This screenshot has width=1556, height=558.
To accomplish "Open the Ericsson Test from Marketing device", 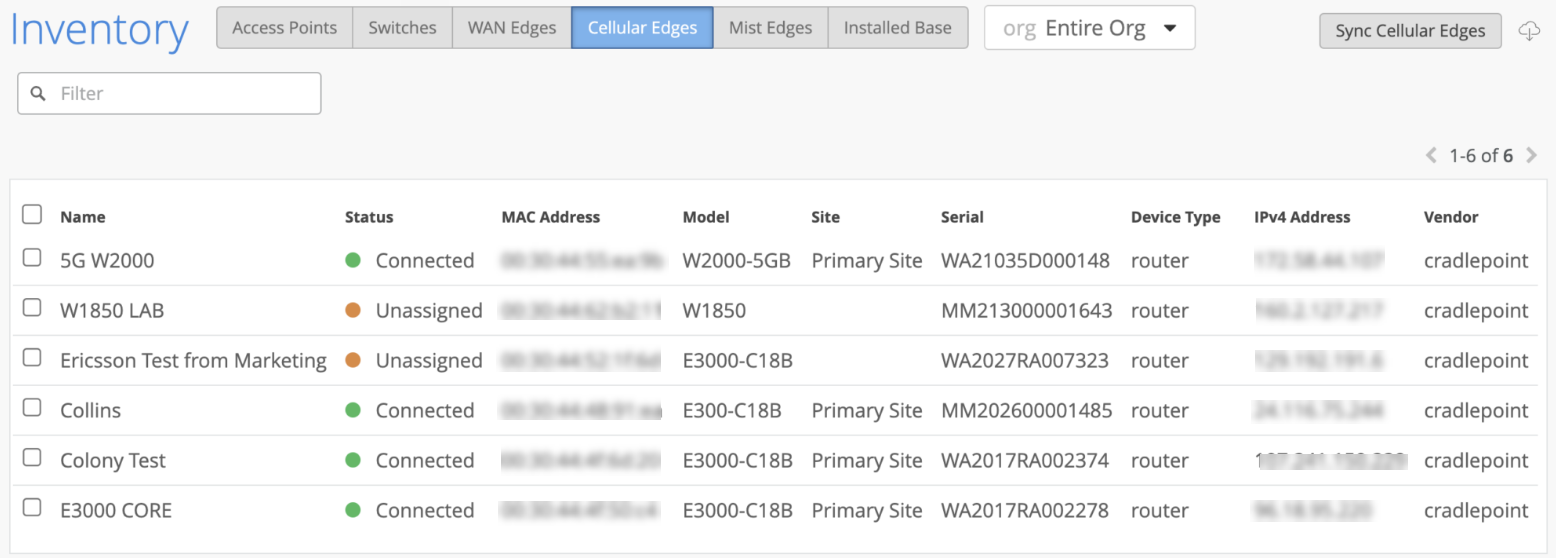I will coord(193,360).
